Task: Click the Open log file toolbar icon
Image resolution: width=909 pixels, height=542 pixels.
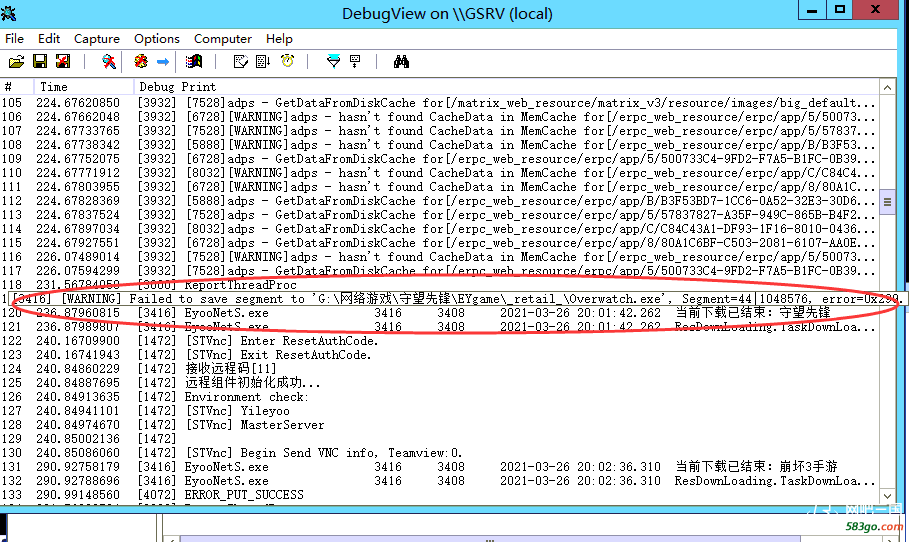Action: point(16,62)
